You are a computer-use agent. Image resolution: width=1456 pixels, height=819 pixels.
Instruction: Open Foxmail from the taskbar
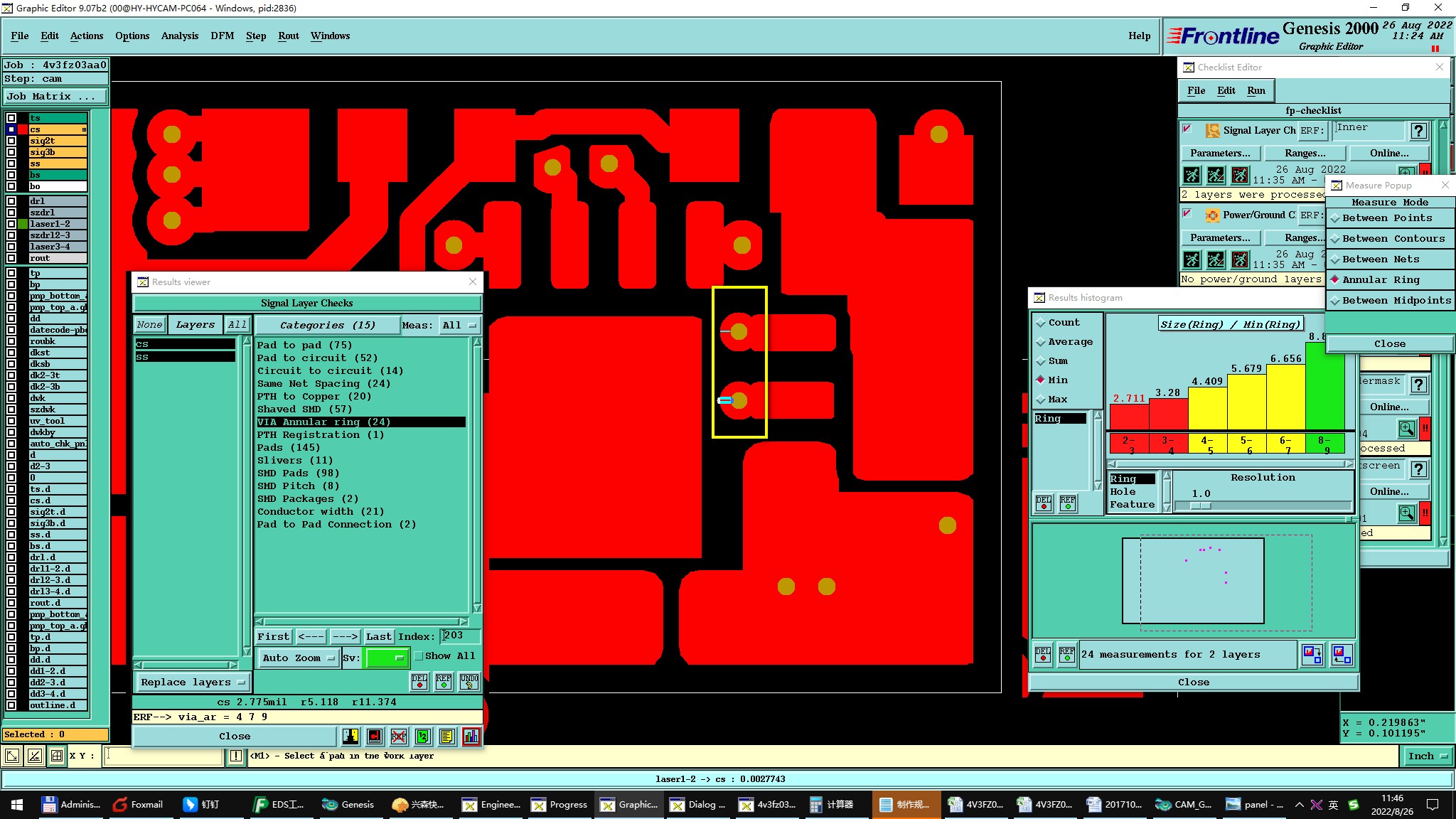139,804
